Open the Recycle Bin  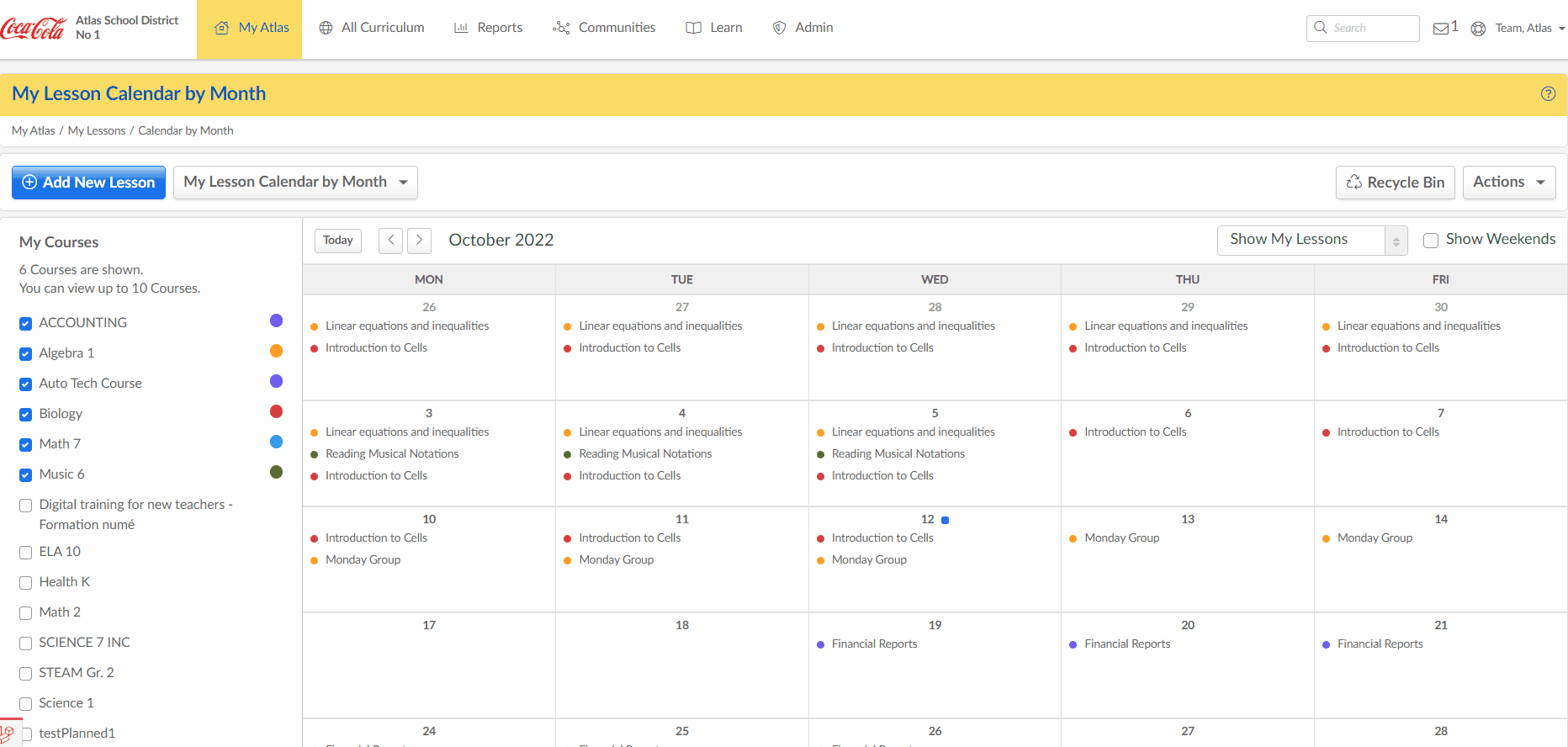coord(1395,183)
